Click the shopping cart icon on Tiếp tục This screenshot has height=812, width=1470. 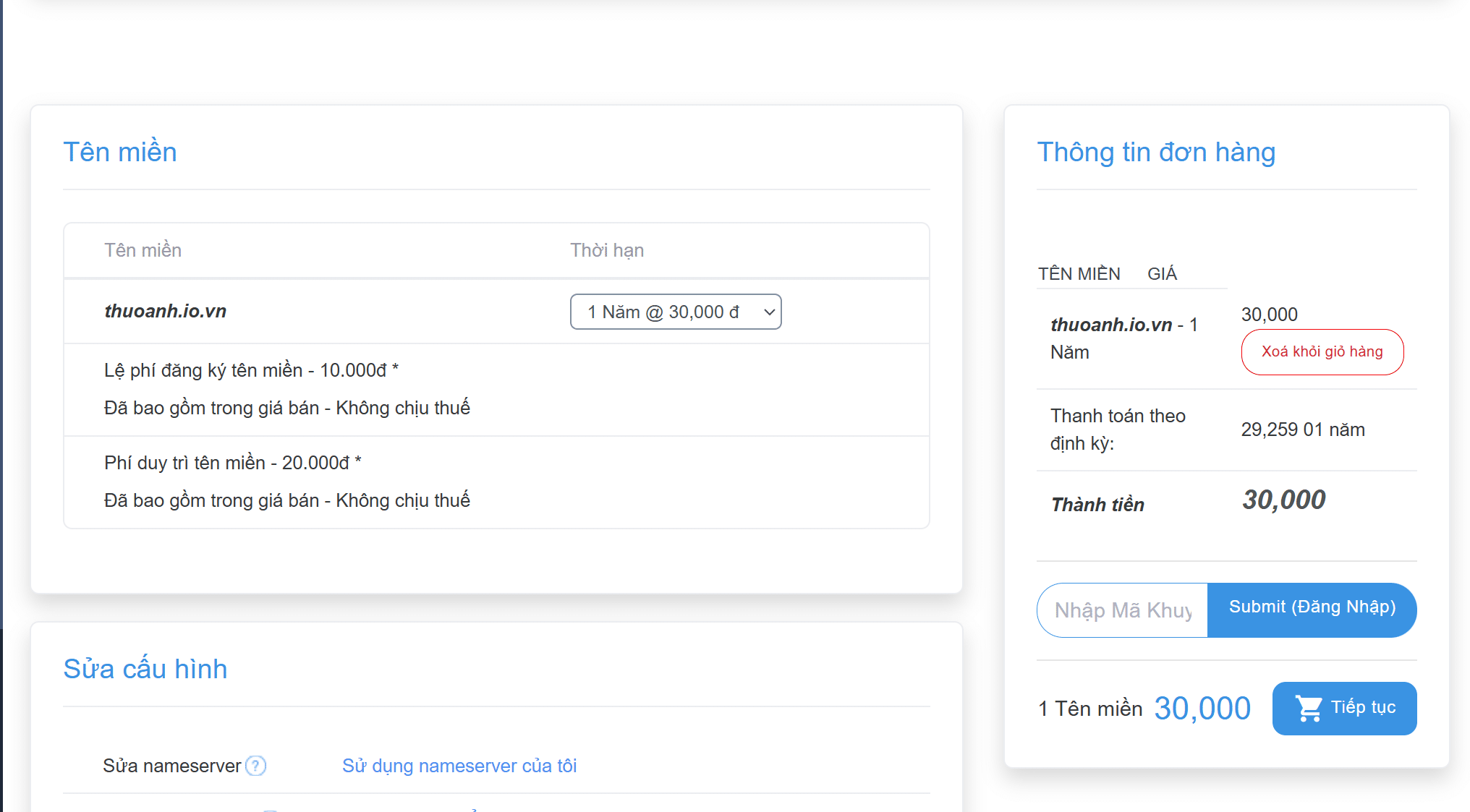(1308, 708)
